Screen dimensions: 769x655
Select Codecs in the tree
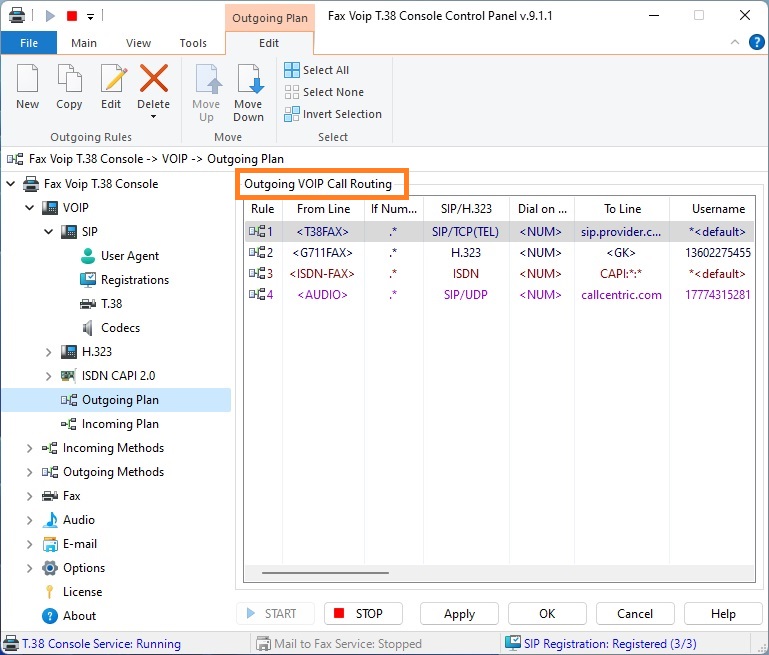[x=110, y=328]
